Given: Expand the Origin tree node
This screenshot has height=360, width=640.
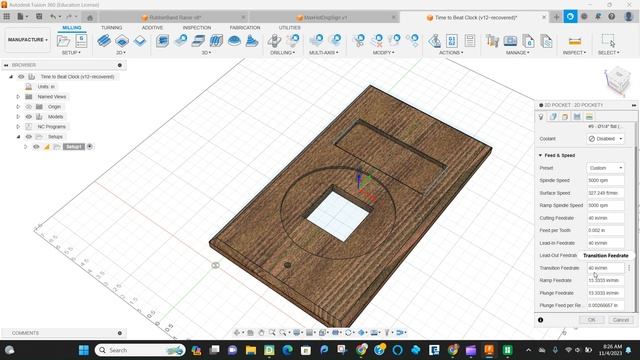Looking at the screenshot, I should [x=18, y=107].
